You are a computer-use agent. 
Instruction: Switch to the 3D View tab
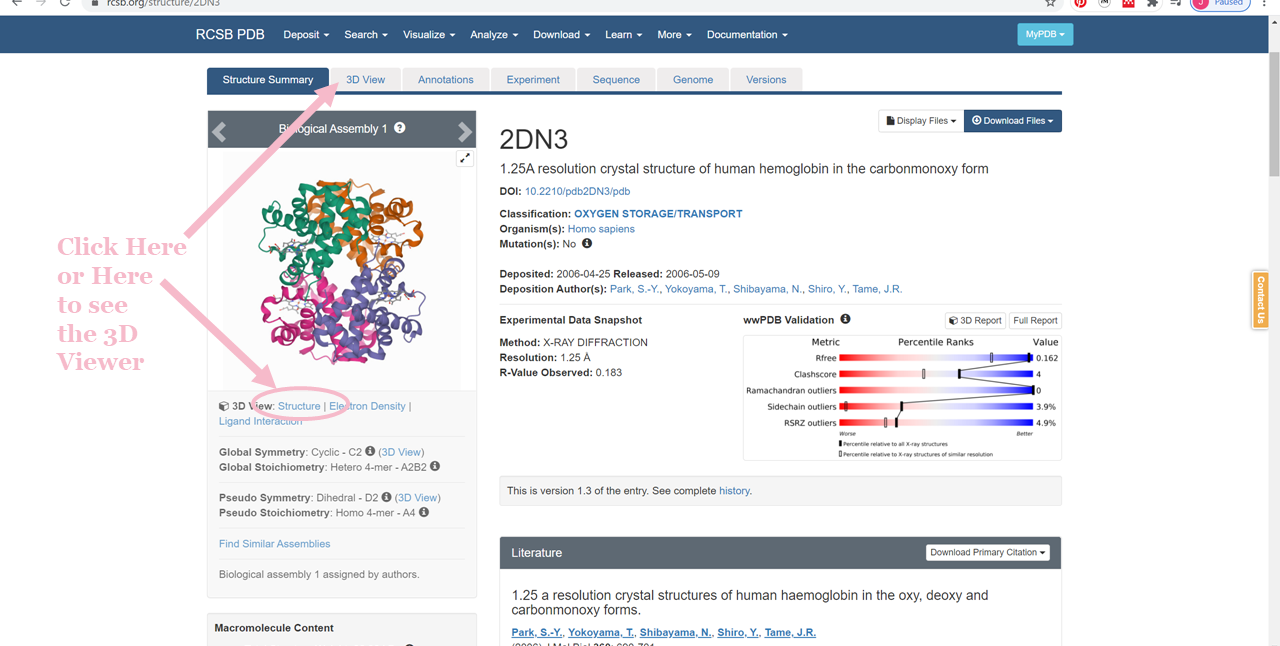pos(365,80)
